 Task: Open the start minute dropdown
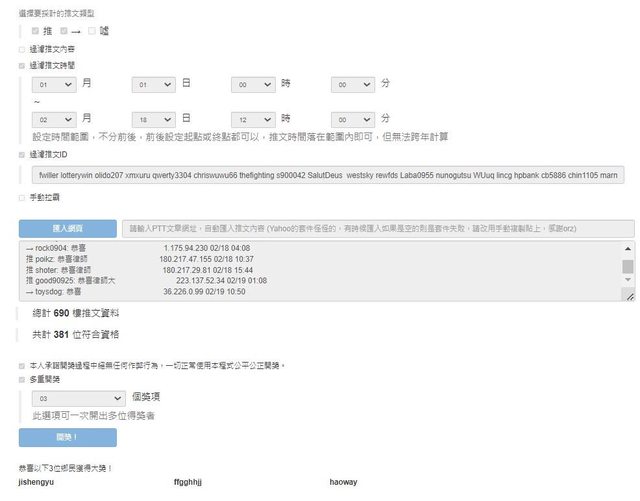(354, 85)
